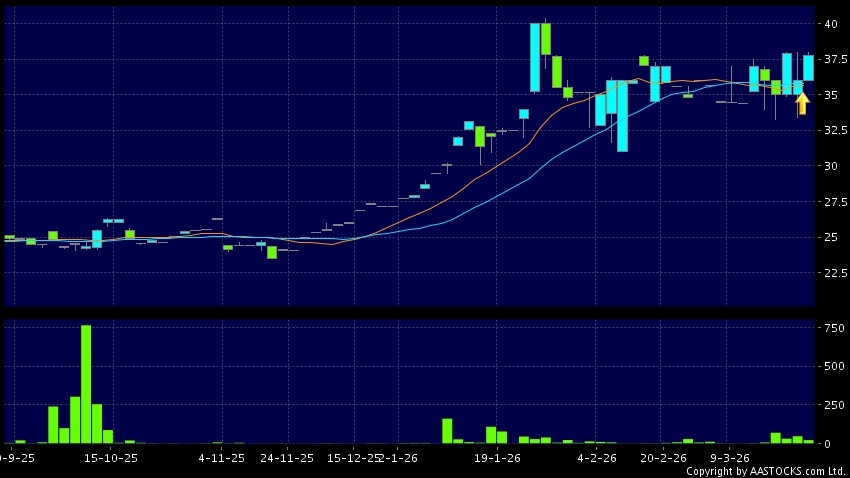Click the 15-10-25 date label
This screenshot has width=850, height=478.
[111, 458]
